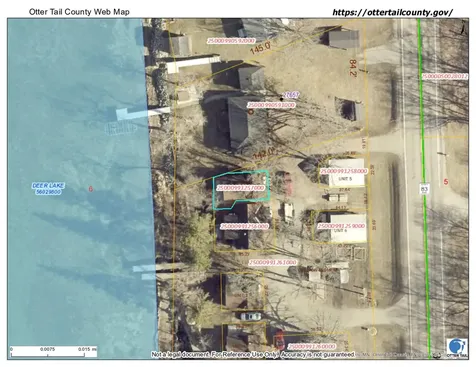Click parcel label 25000993261000
This screenshot has height=367, width=476.
(273, 262)
